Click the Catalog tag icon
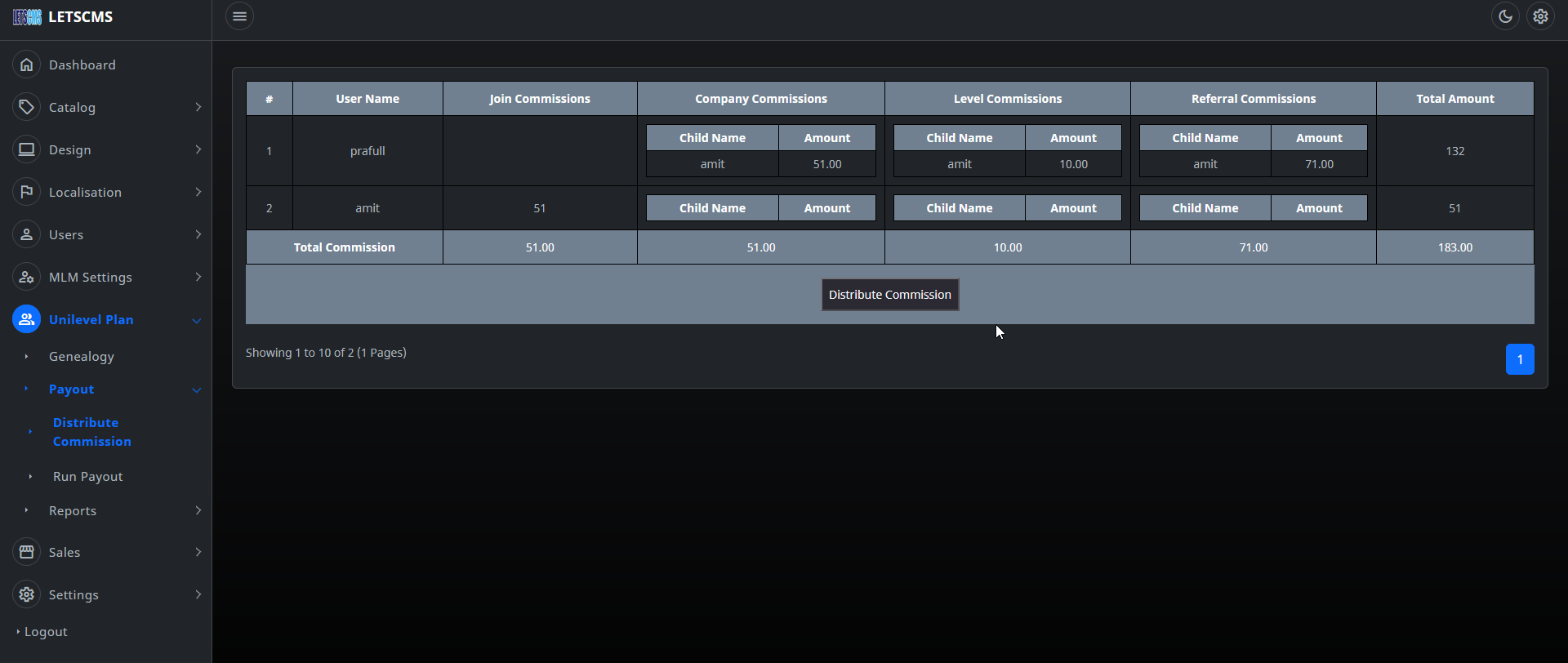The width and height of the screenshot is (1568, 663). tap(27, 107)
